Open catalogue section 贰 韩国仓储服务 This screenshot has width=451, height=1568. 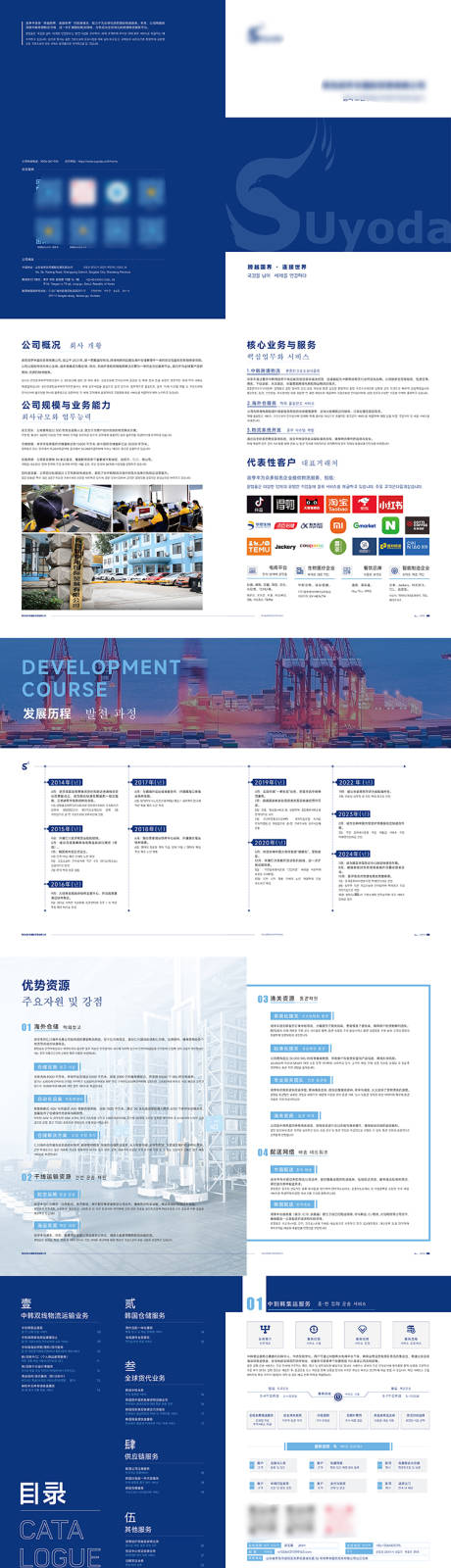pyautogui.click(x=145, y=1309)
